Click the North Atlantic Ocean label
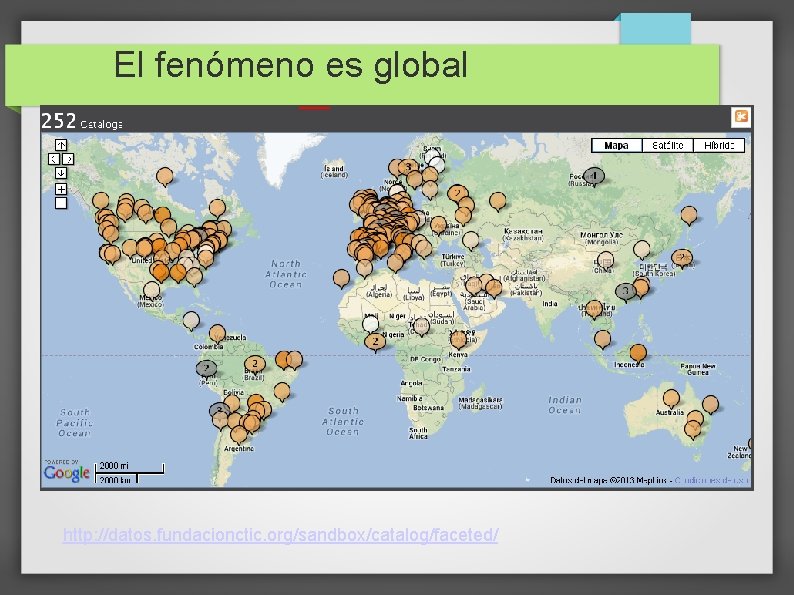This screenshot has width=794, height=595. (x=286, y=274)
